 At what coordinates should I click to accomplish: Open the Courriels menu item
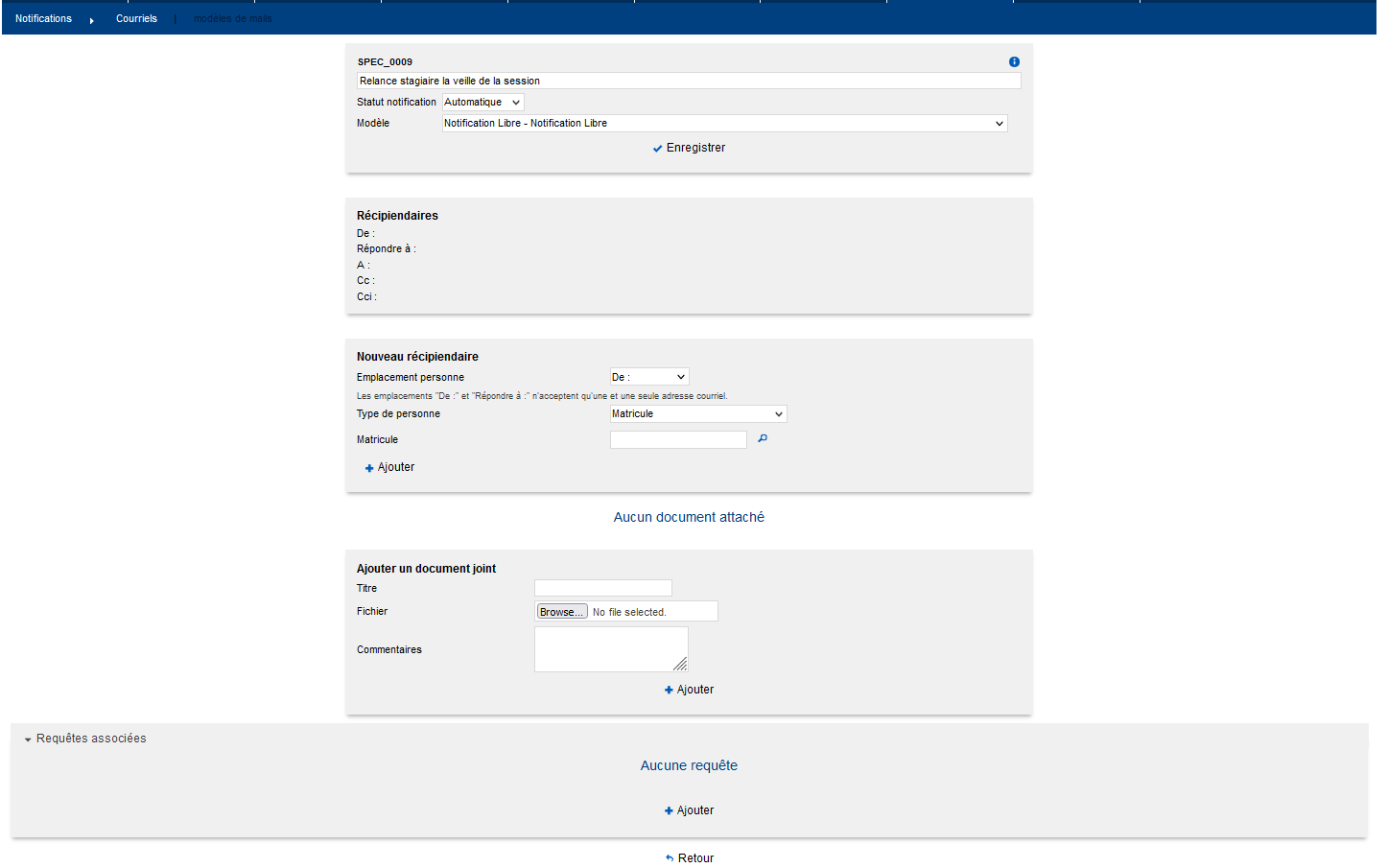click(x=136, y=19)
